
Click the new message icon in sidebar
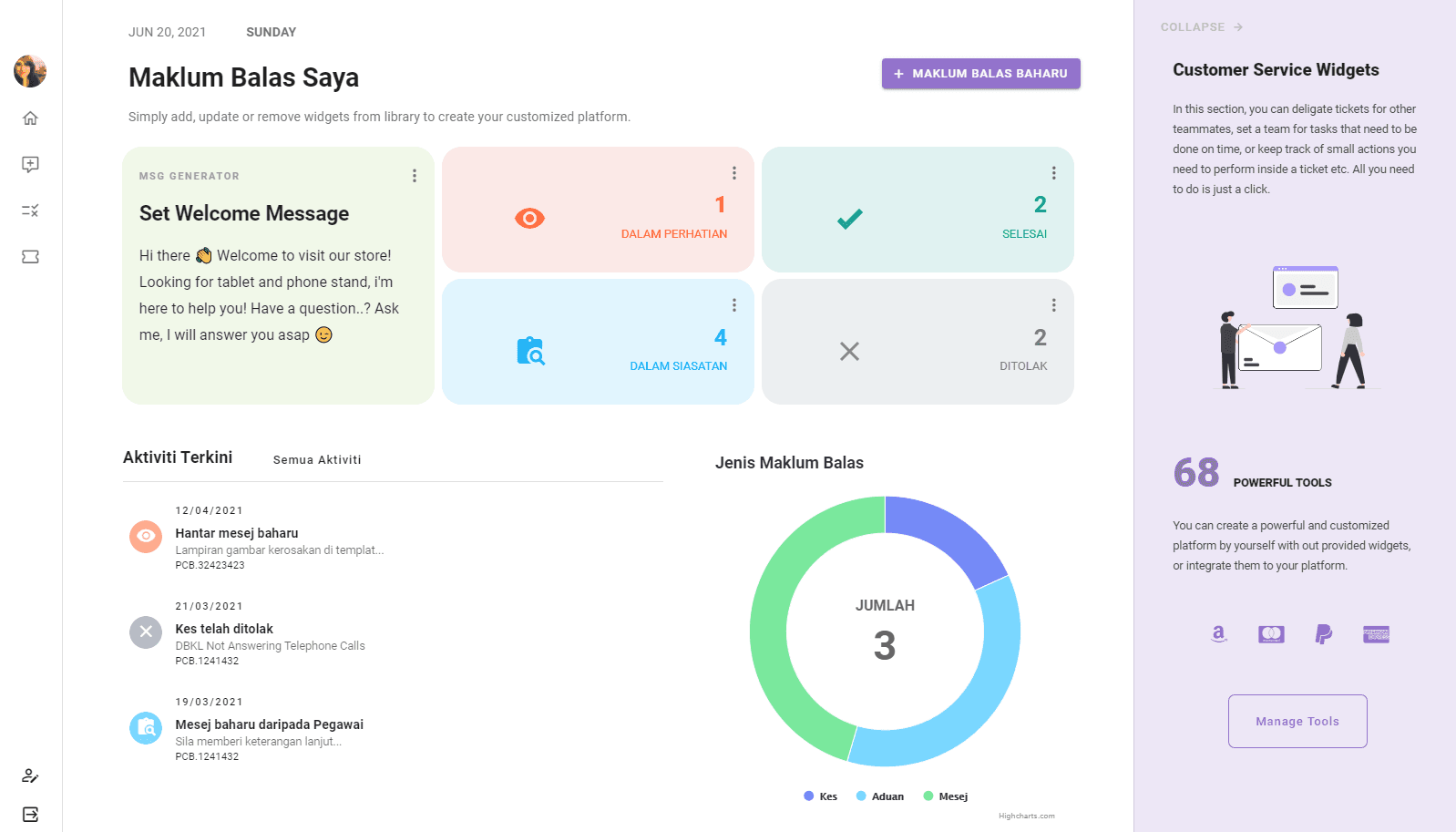click(30, 164)
